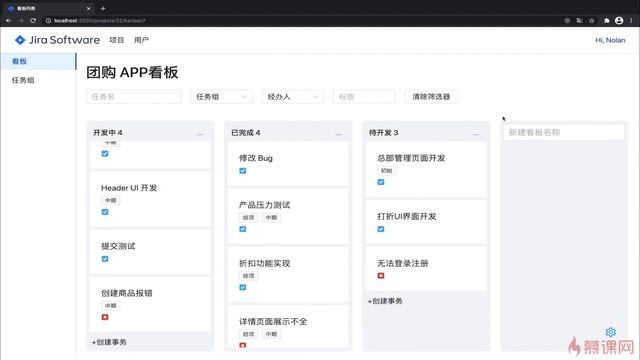
Task: Click the 团购 APP看板 page title
Action: pos(132,72)
